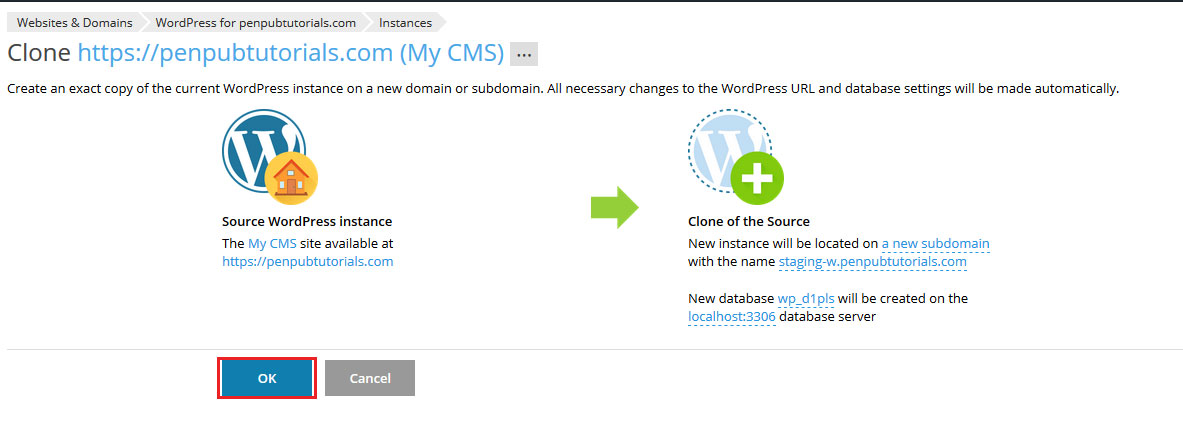Screen dimensions: 1183x431
Task: Edit the wp_d1pls database name
Action: point(806,299)
